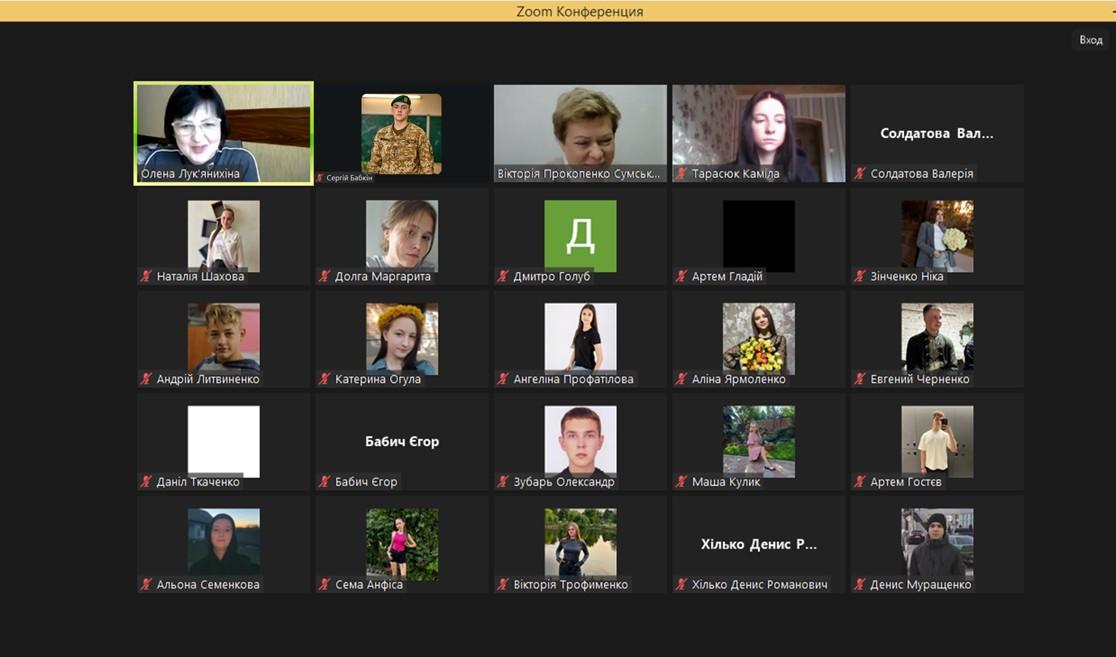Click the "Вход" button at top right

pos(1090,40)
